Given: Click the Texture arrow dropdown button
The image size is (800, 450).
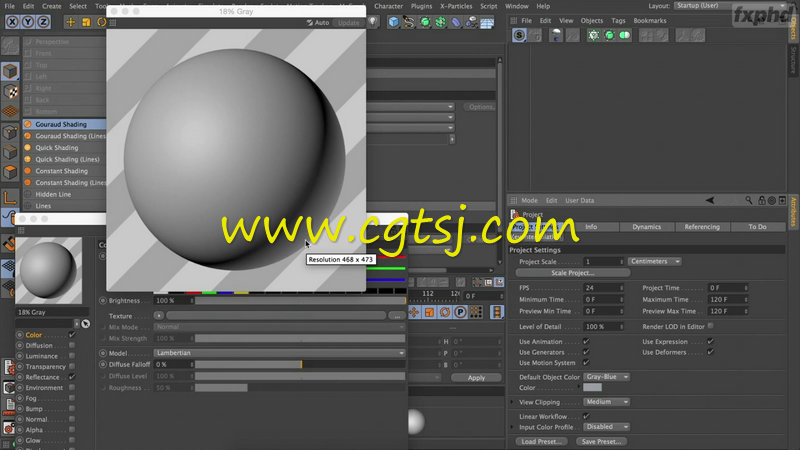Looking at the screenshot, I should click(159, 316).
